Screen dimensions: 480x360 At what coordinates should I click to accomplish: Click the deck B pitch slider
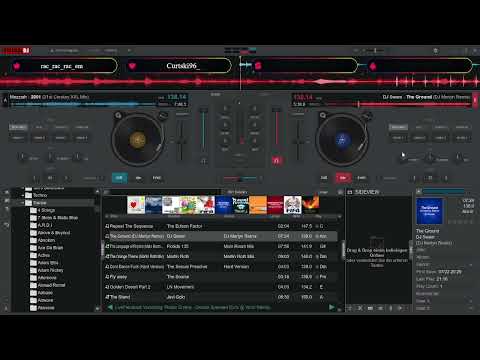pyautogui.click(x=298, y=140)
